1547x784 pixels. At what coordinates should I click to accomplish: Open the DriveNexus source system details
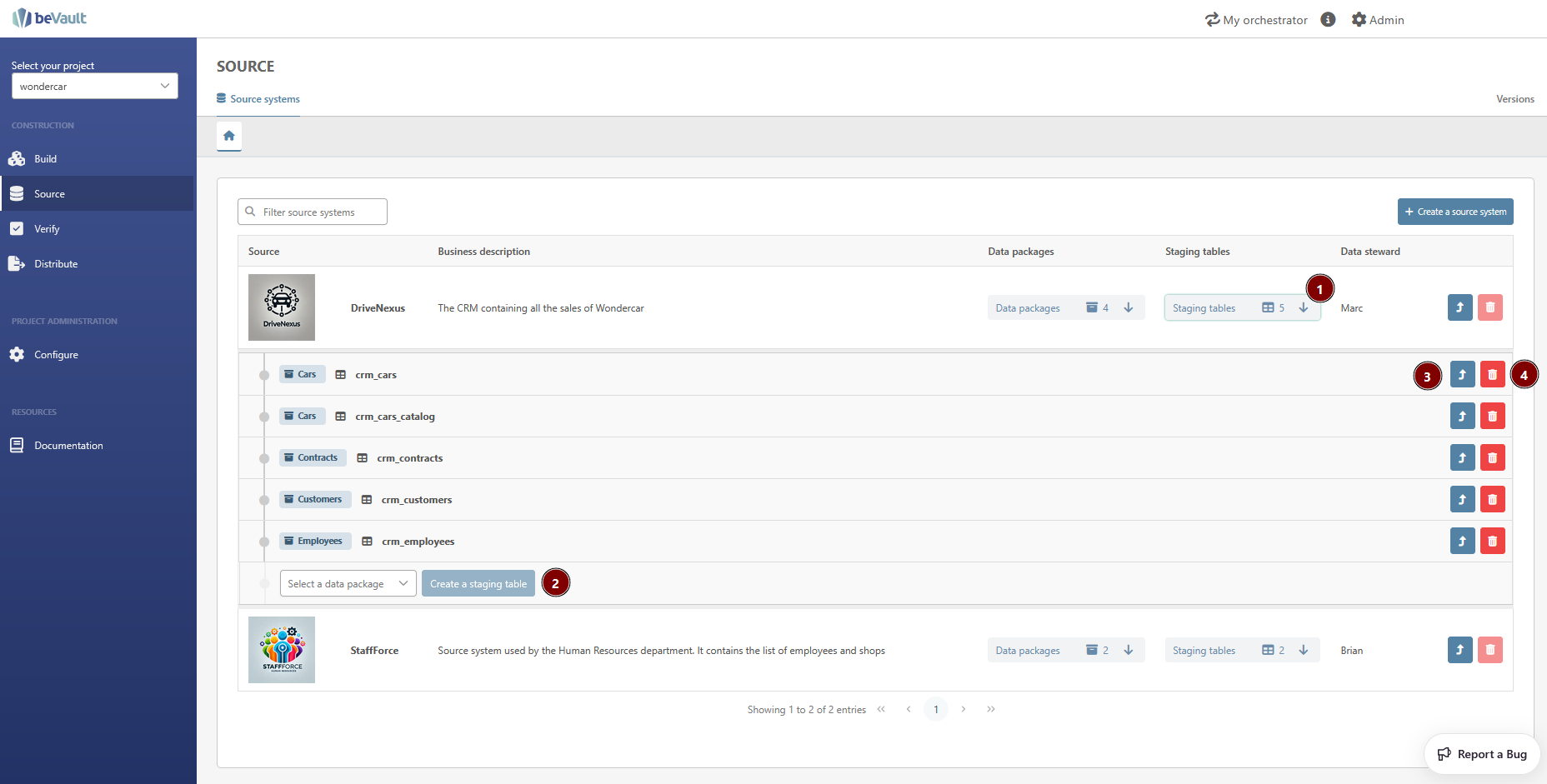(1459, 307)
